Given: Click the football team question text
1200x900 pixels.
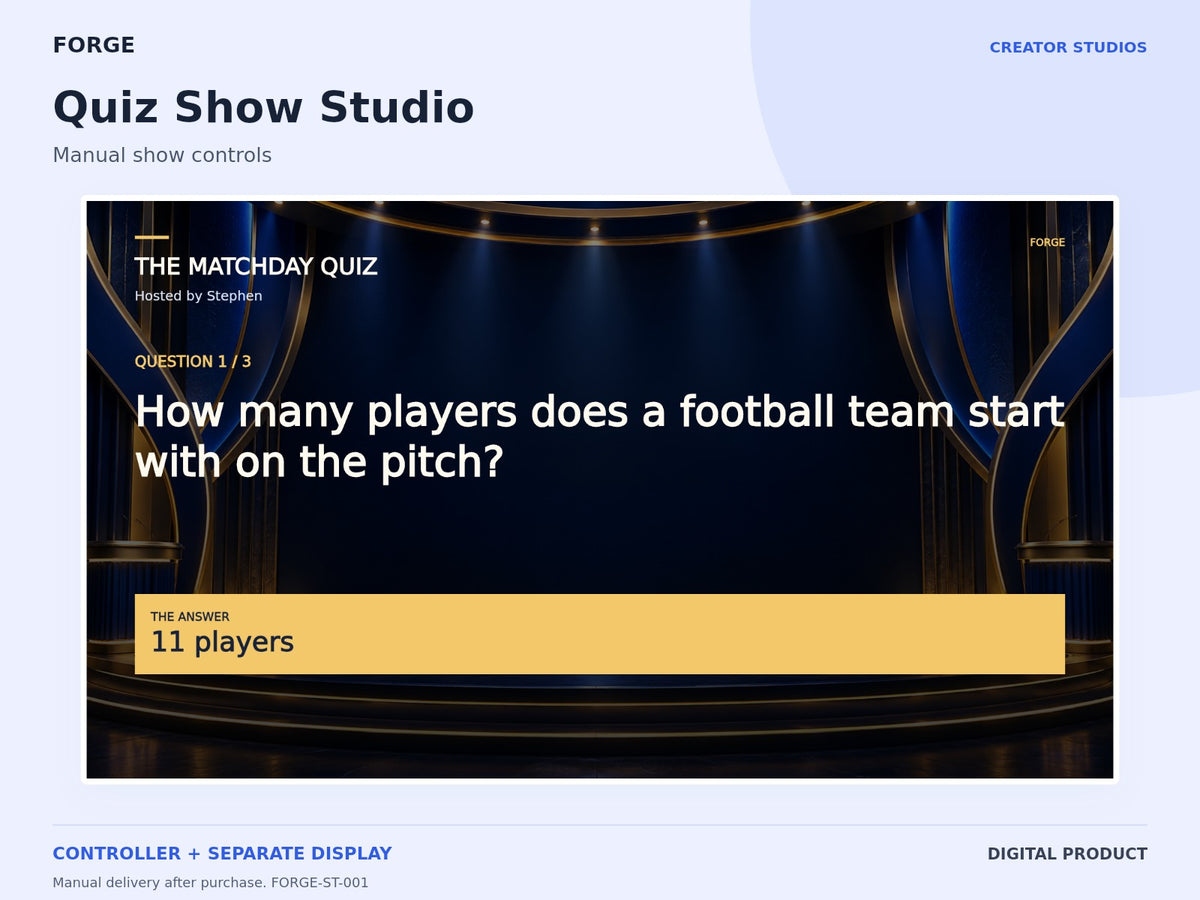Looking at the screenshot, I should pos(600,437).
